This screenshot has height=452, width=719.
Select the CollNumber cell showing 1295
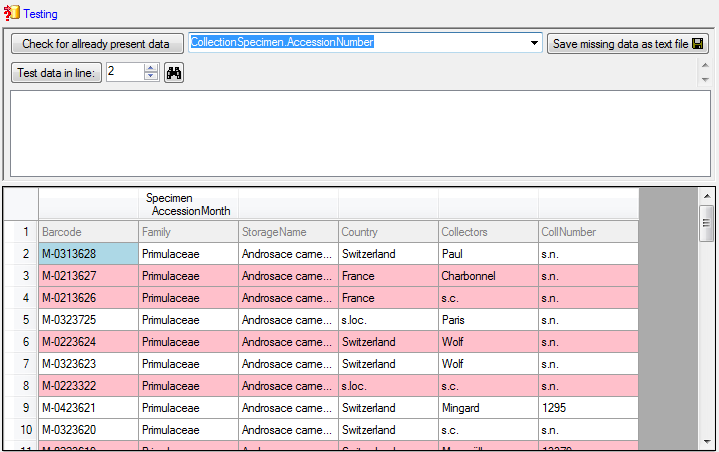(x=587, y=408)
